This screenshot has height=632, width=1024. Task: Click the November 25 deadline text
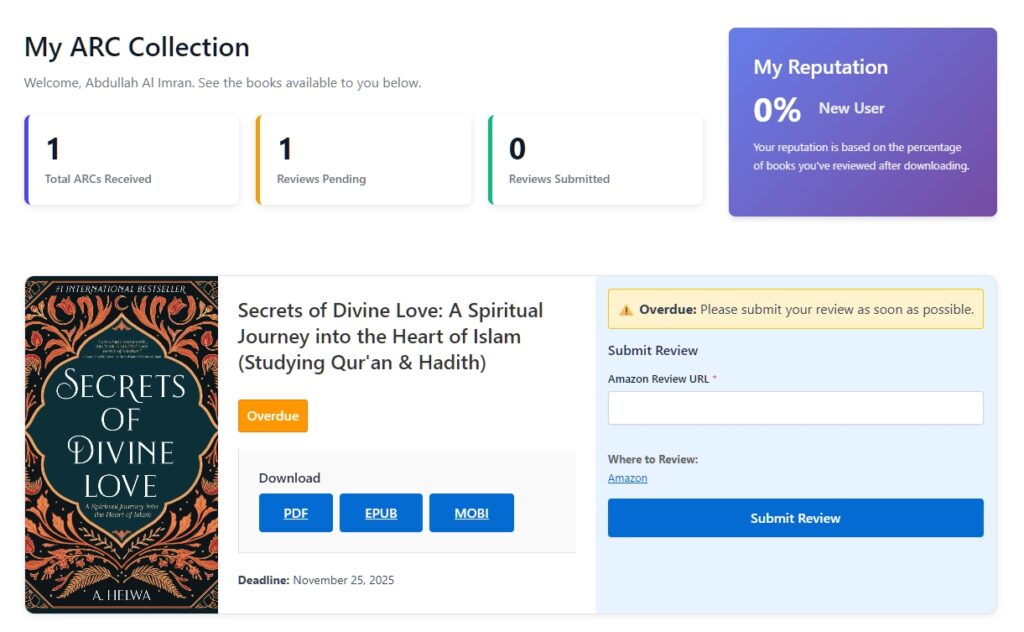pos(315,580)
